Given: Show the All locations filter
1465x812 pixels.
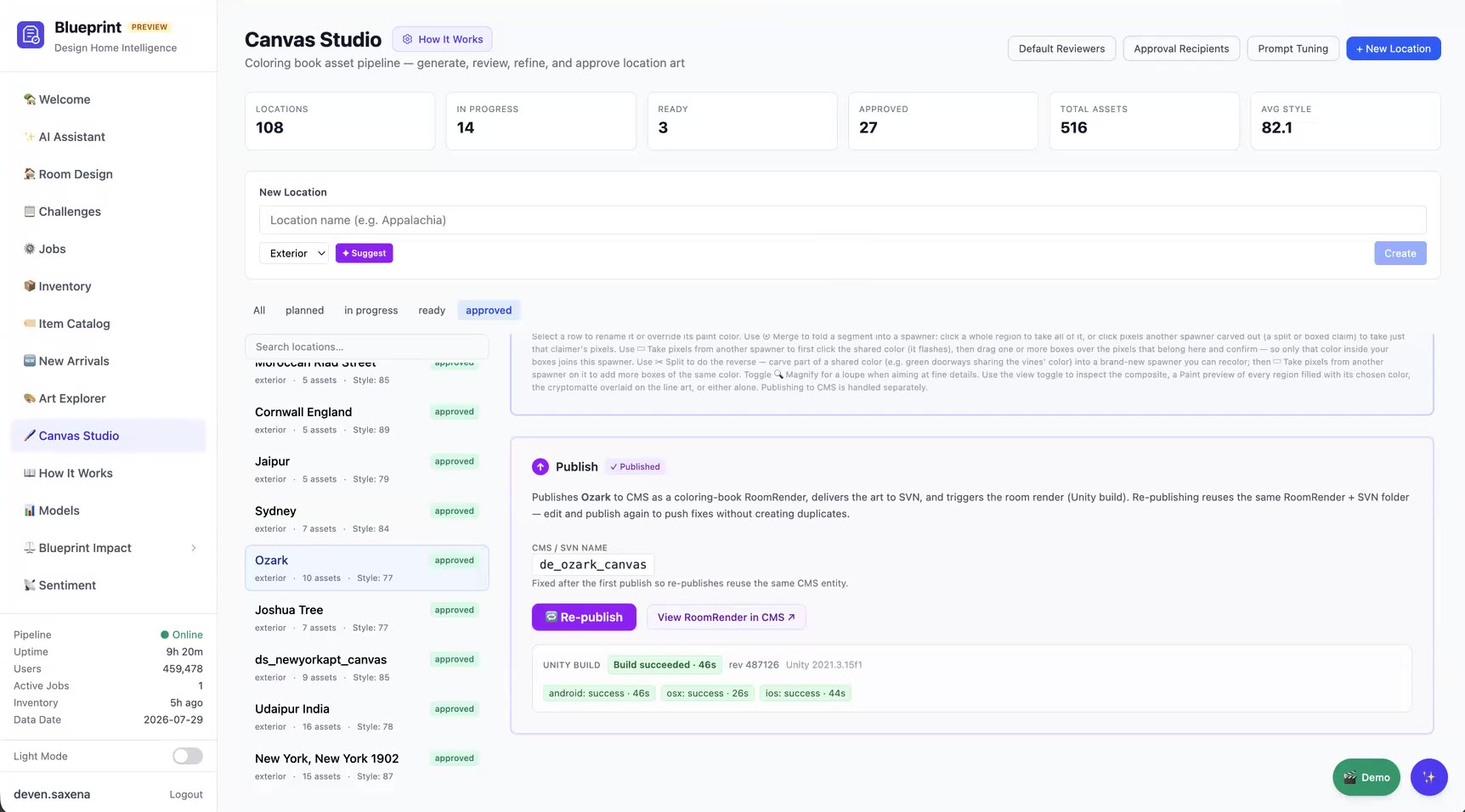Looking at the screenshot, I should 259,311.
